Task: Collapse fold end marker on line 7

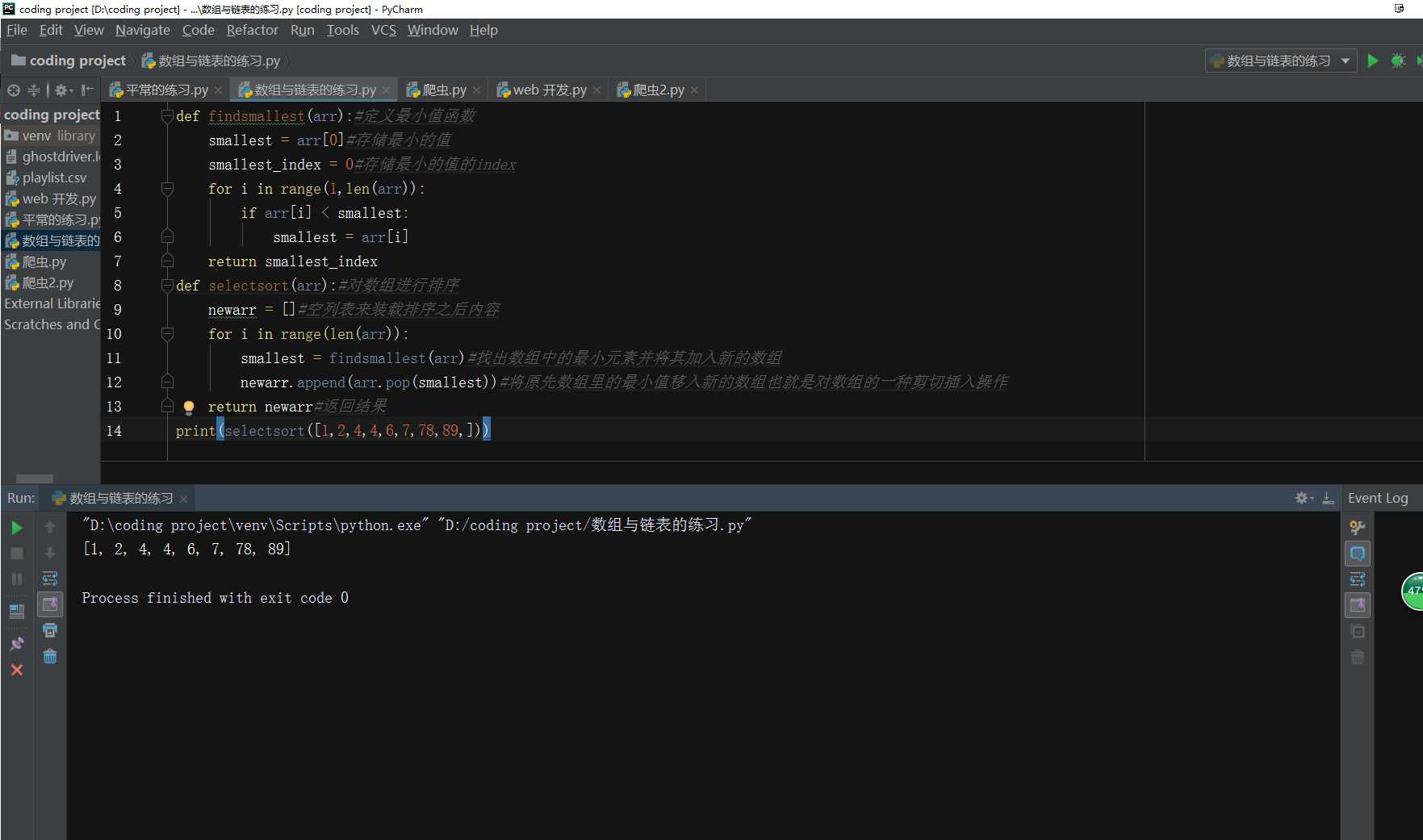Action: click(167, 261)
